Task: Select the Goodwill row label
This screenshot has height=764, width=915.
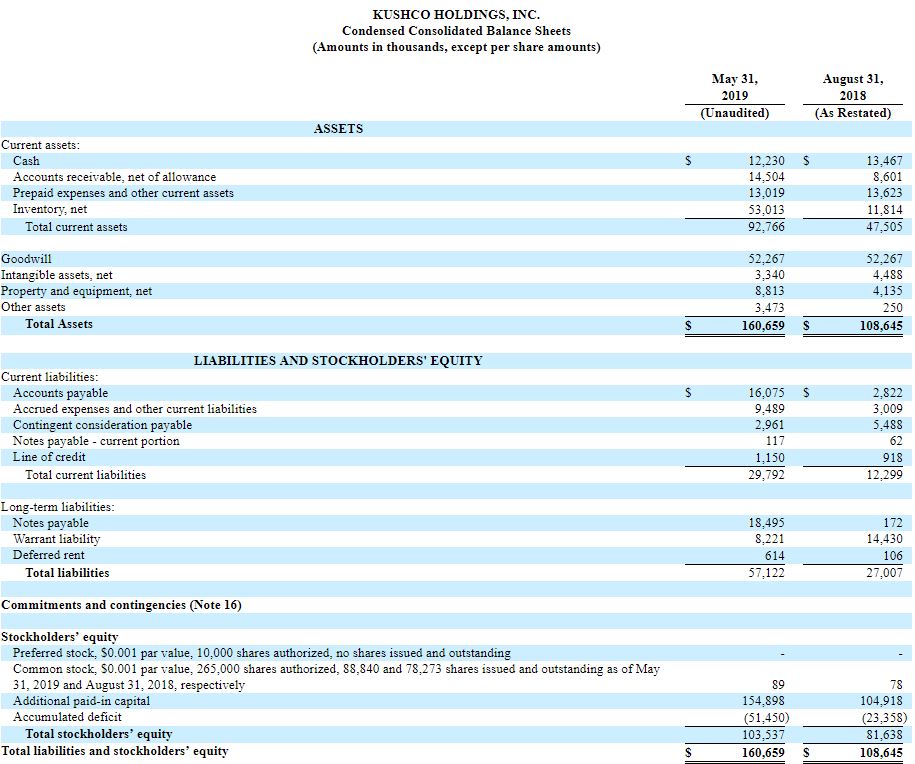Action: (x=26, y=259)
